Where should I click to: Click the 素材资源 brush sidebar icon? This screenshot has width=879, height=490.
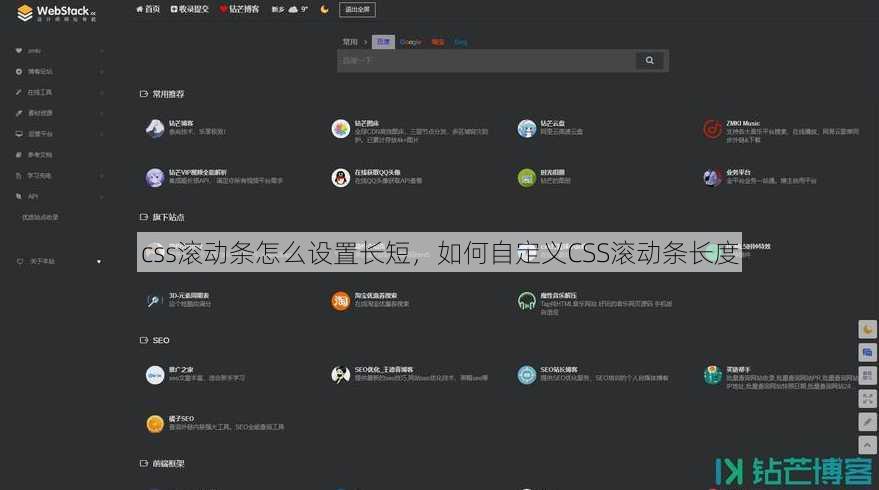pyautogui.click(x=19, y=113)
